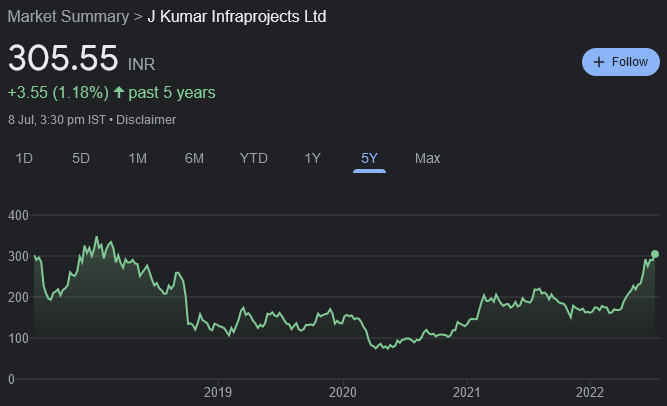667x406 pixels.
Task: Open the Max time range tab
Action: click(x=427, y=158)
